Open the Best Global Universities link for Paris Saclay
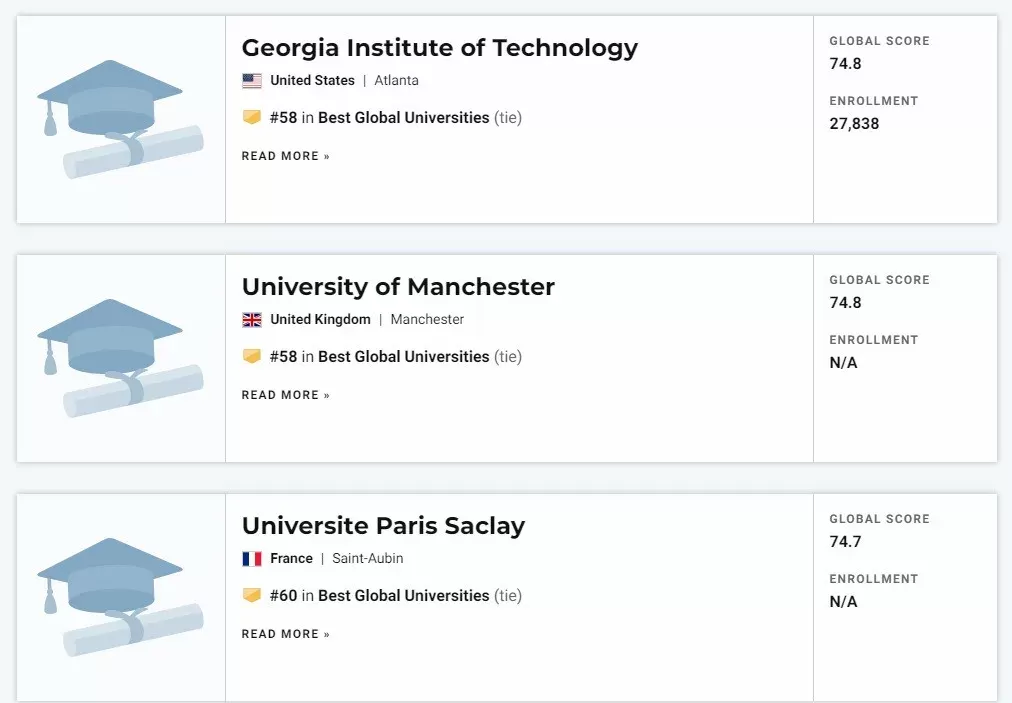Viewport: 1012px width, 703px height. [x=403, y=595]
